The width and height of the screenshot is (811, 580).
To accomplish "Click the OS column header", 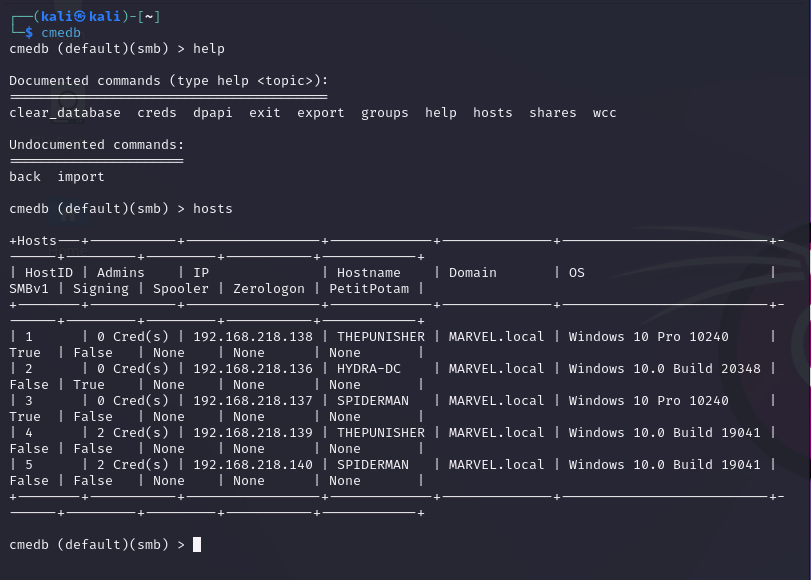I will click(576, 273).
